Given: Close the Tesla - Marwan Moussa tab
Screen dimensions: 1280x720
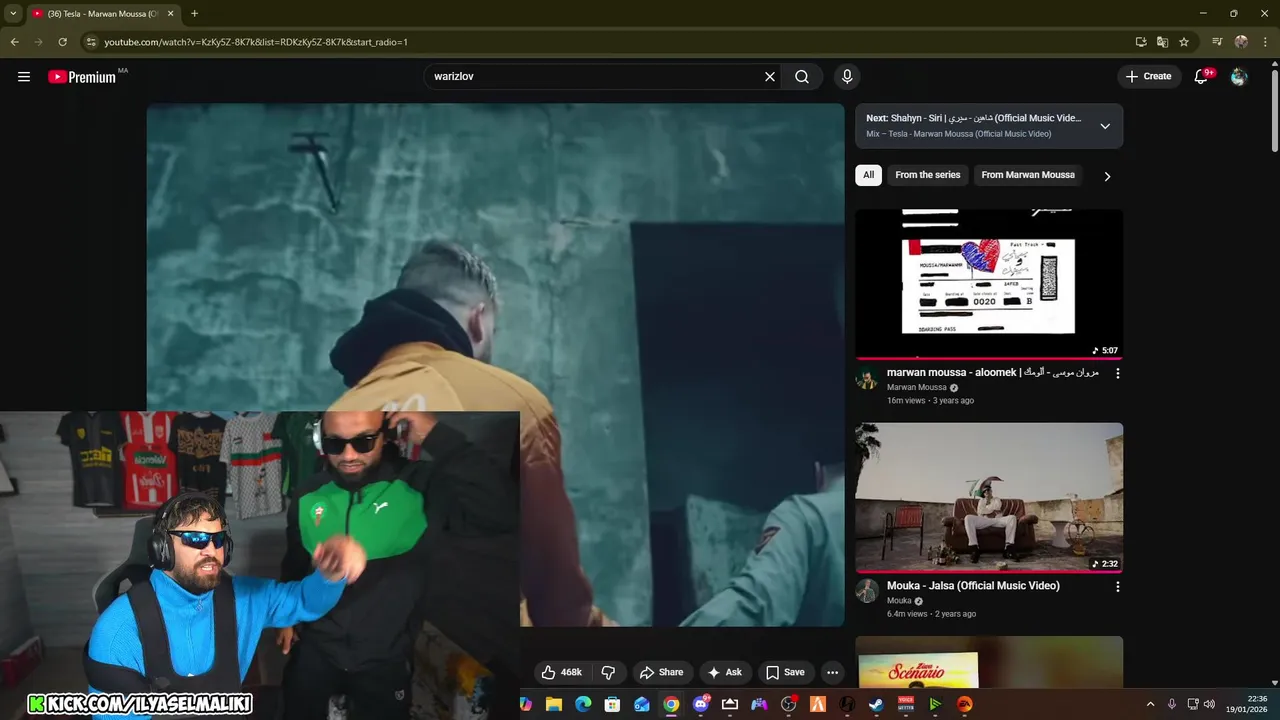Looking at the screenshot, I should coord(170,14).
